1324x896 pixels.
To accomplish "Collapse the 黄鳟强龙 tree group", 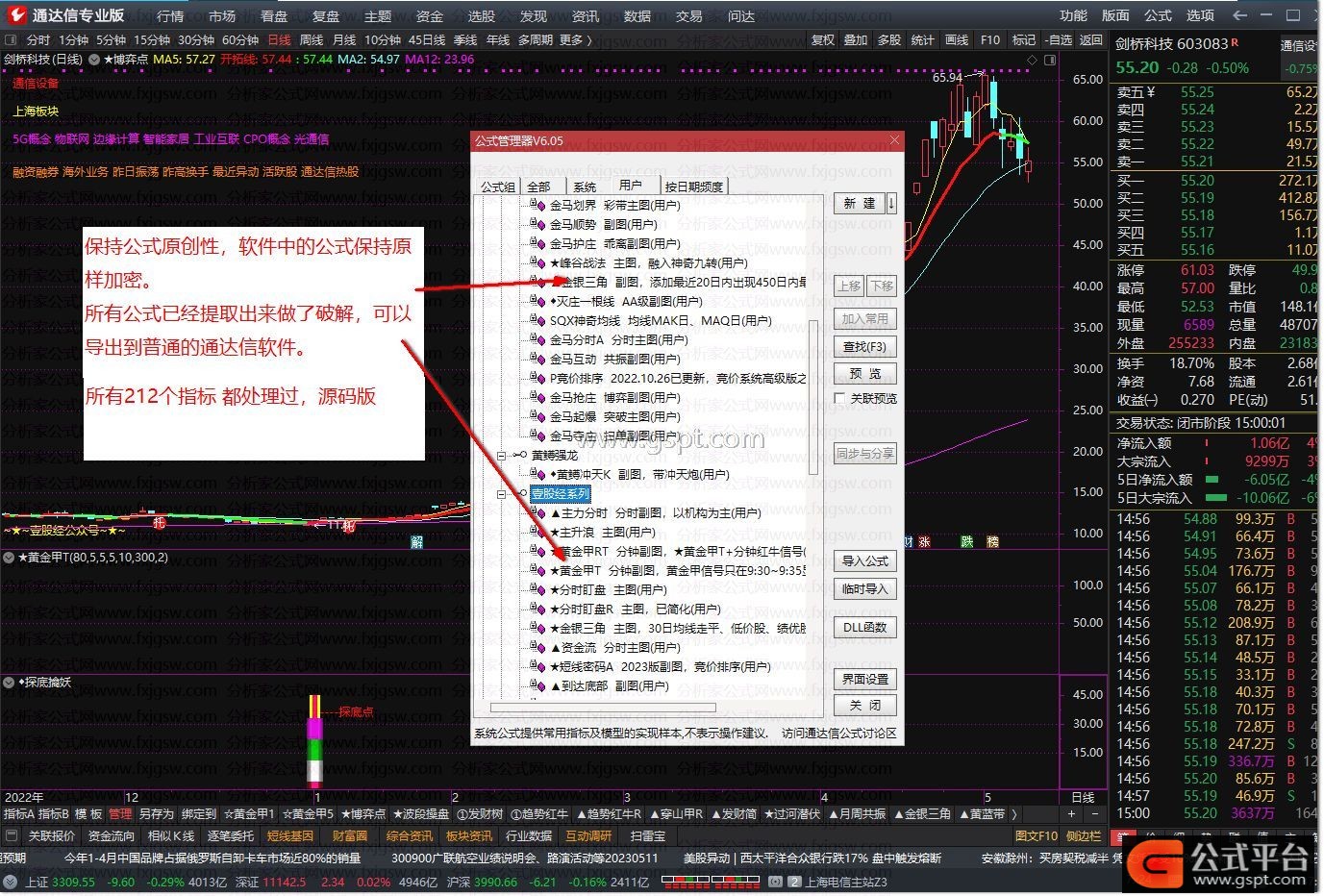I will pos(501,455).
